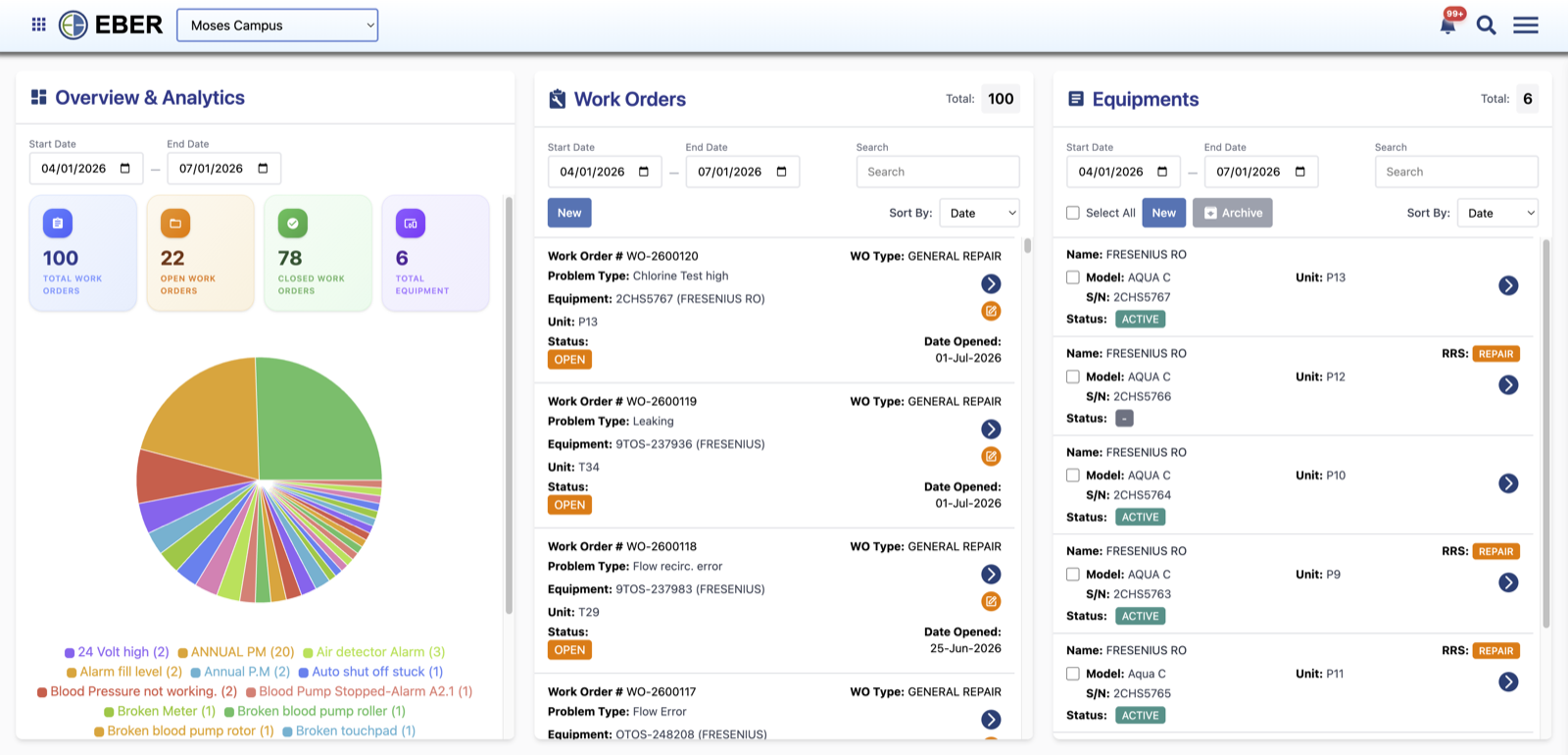Click the dash status badge for unit P12
1568x755 pixels.
pos(1124,419)
